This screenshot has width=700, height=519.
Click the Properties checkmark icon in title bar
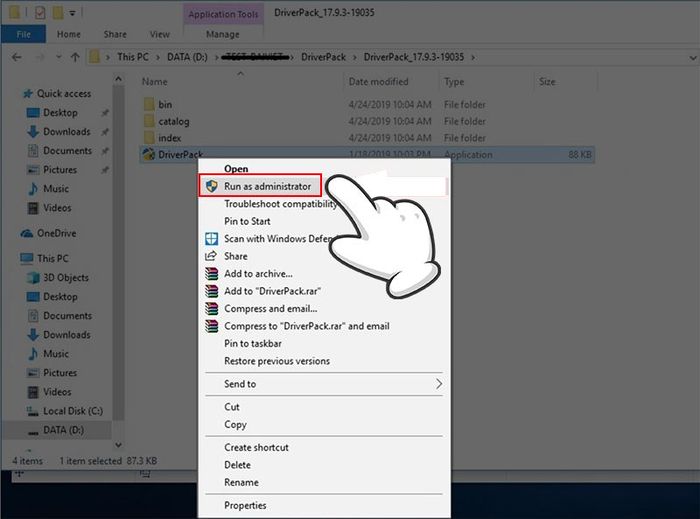[40, 12]
